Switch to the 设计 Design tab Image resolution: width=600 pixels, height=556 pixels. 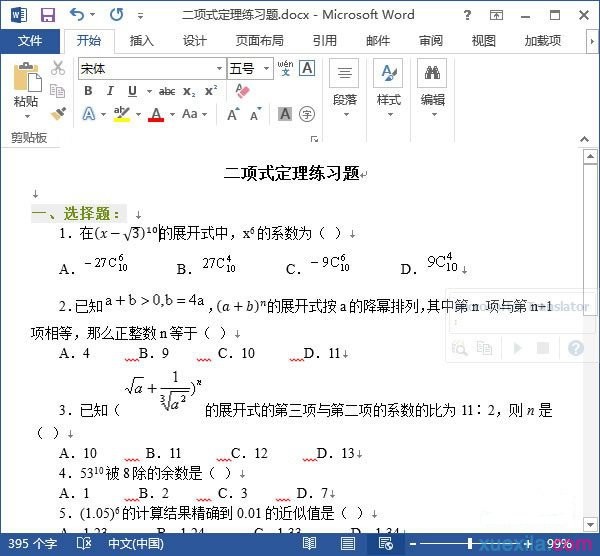tap(195, 41)
